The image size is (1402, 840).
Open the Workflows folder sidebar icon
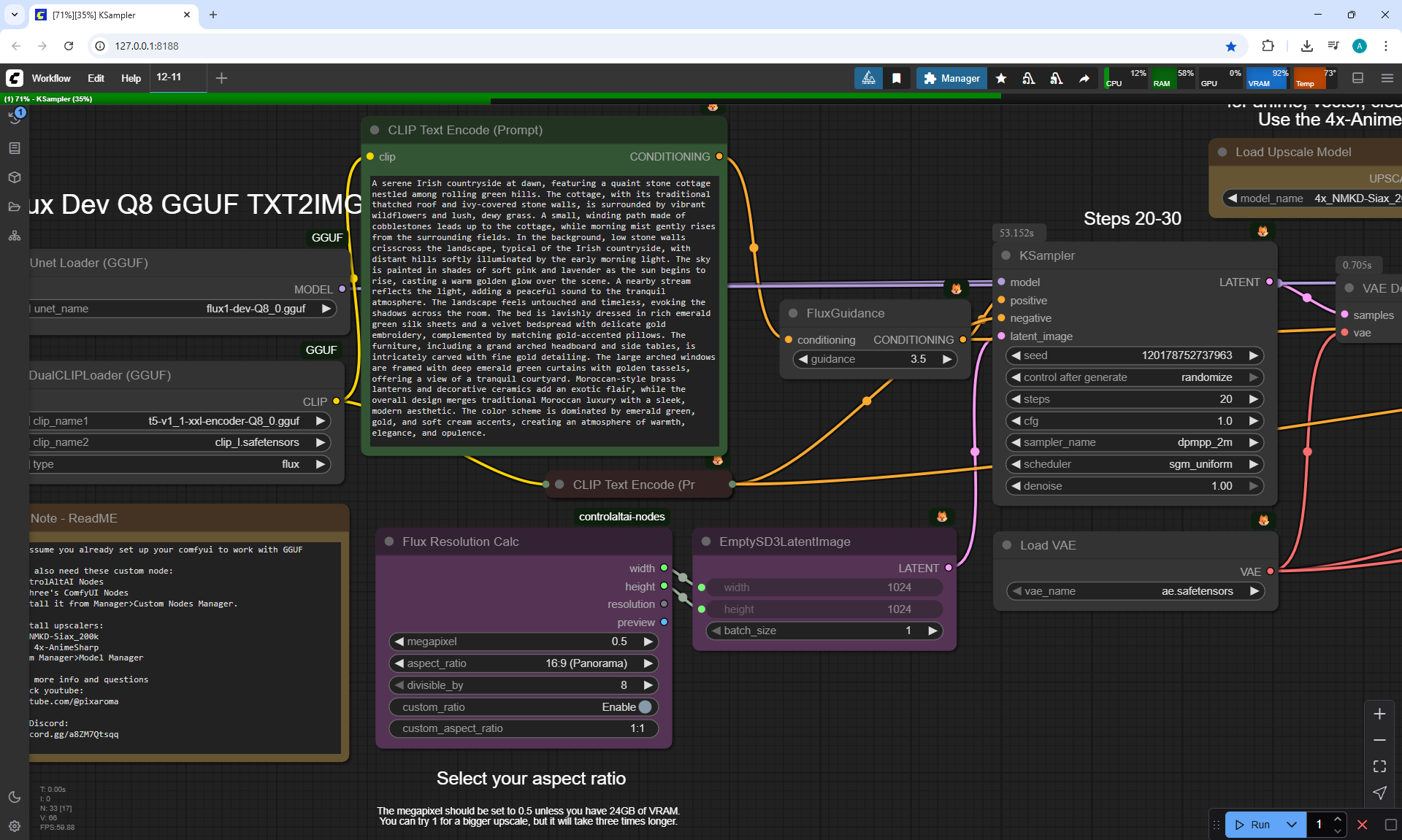pyautogui.click(x=15, y=207)
